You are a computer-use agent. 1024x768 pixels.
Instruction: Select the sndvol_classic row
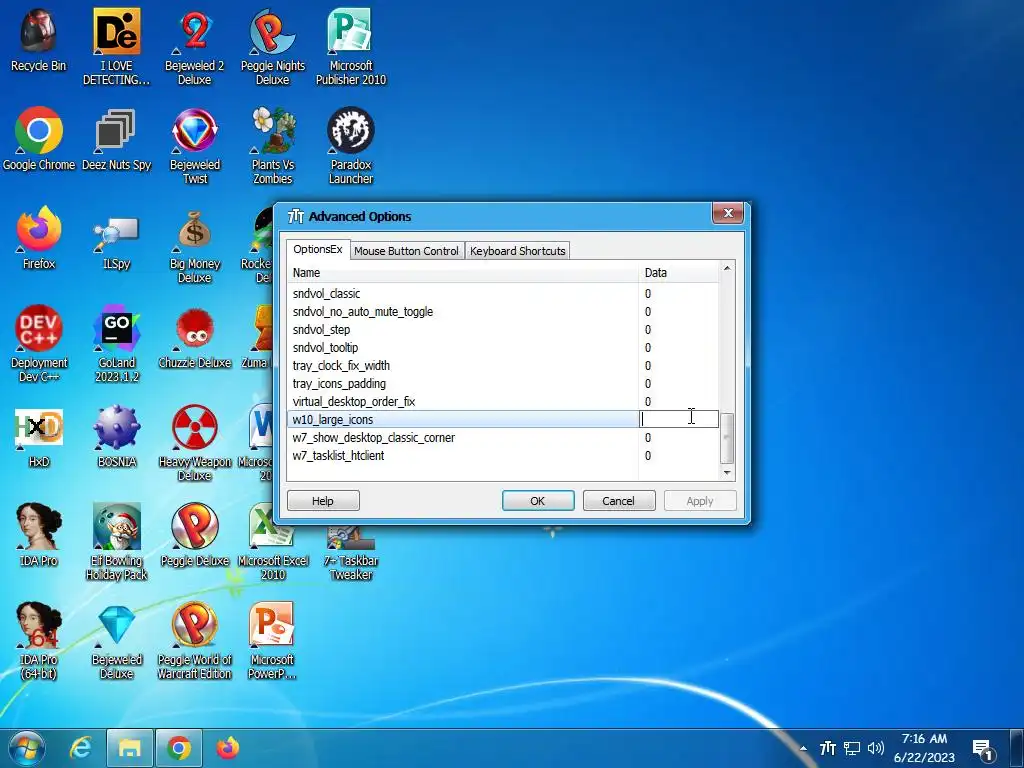[502, 294]
